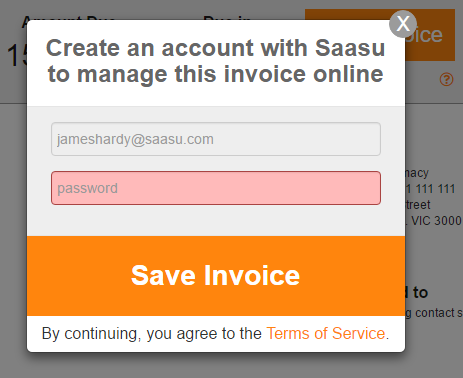Click the gray form area between fields
Screen dimensions: 463x378
[x=216, y=163]
